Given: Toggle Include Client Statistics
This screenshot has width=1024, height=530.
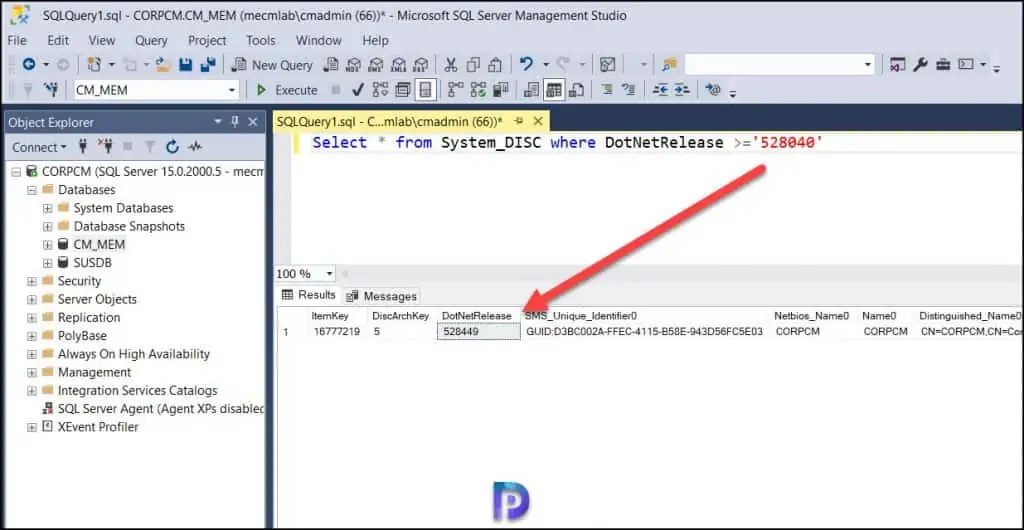Looking at the screenshot, I should pyautogui.click(x=501, y=89).
